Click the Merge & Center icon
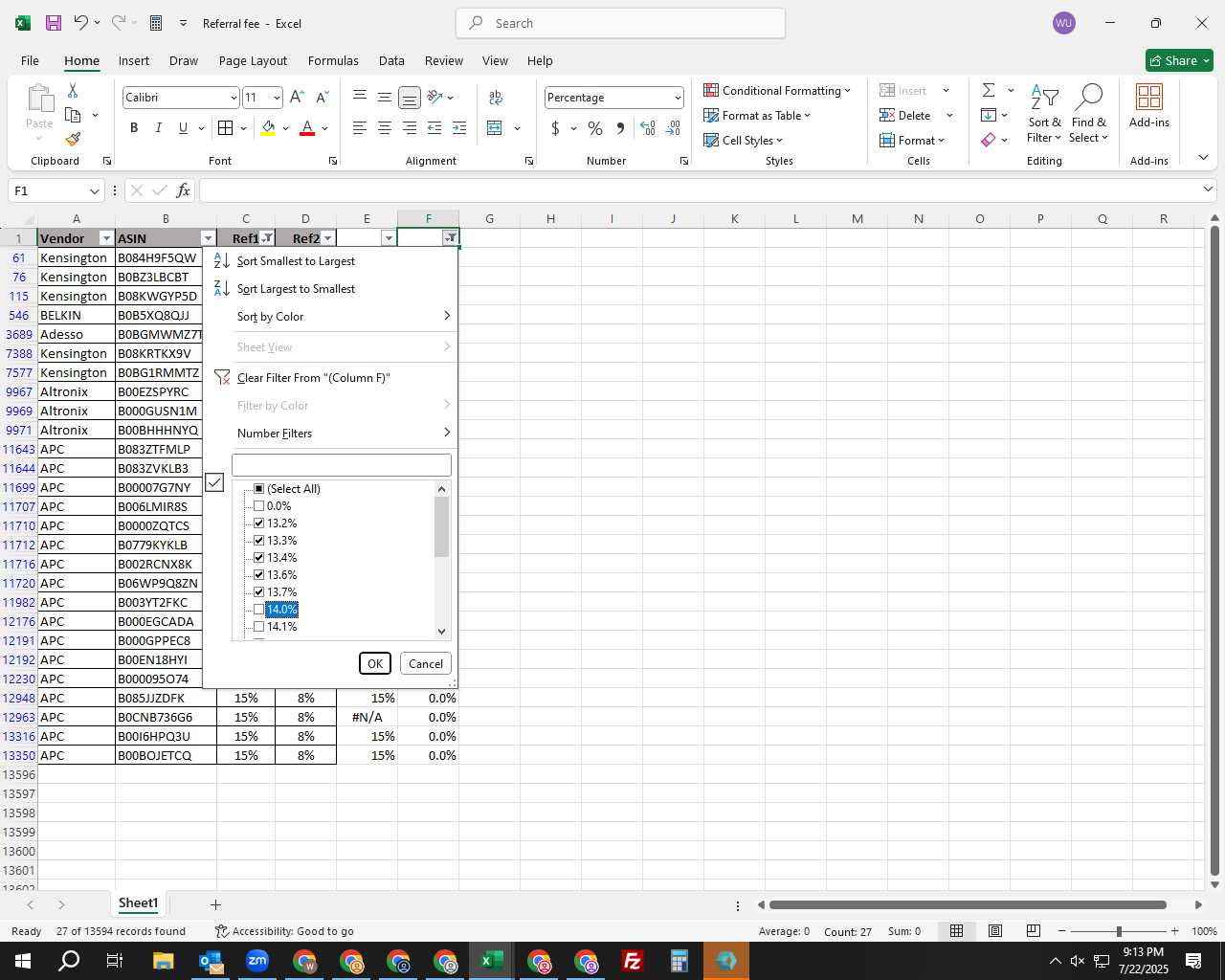The height and width of the screenshot is (980, 1225). [x=495, y=128]
